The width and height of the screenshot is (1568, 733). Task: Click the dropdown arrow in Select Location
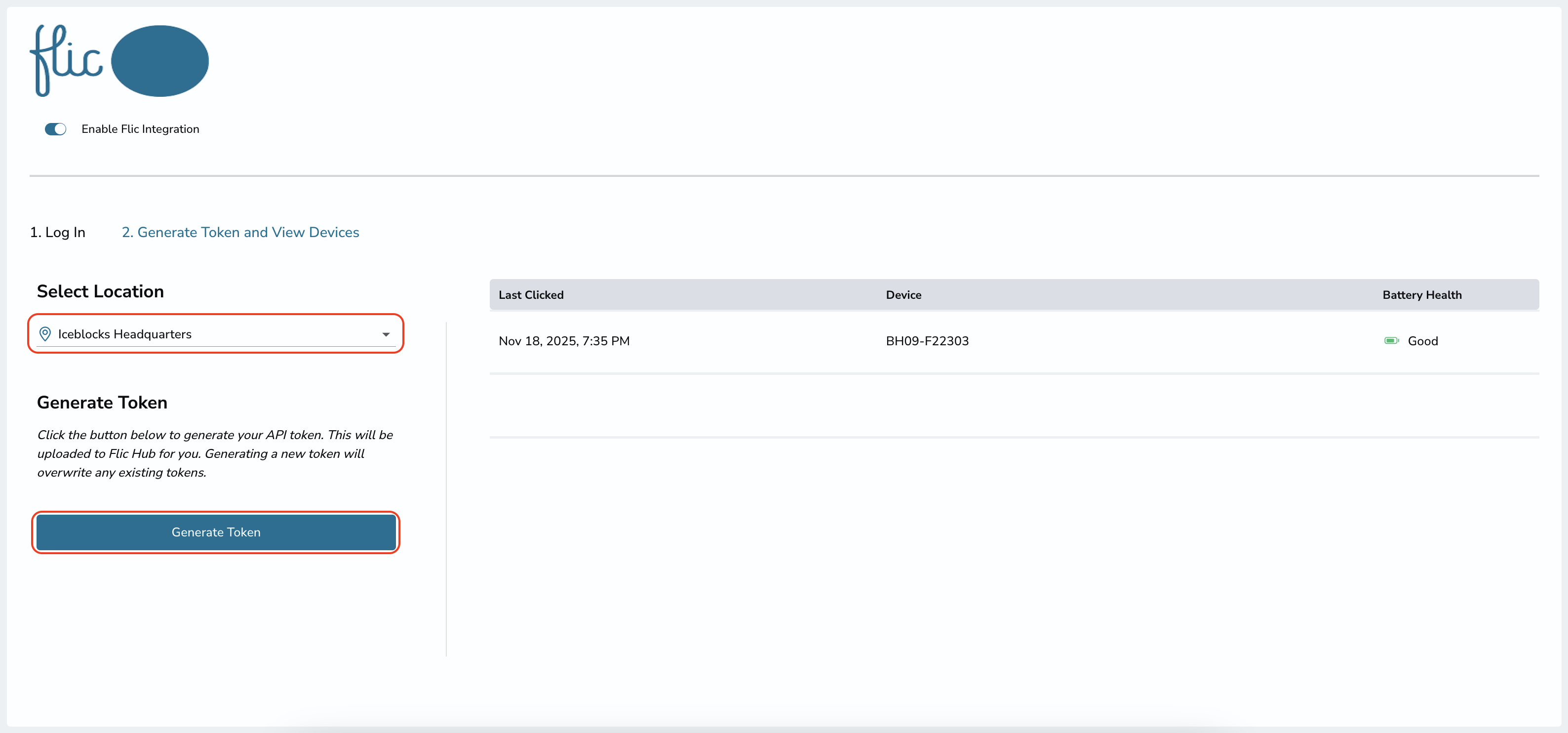[386, 334]
